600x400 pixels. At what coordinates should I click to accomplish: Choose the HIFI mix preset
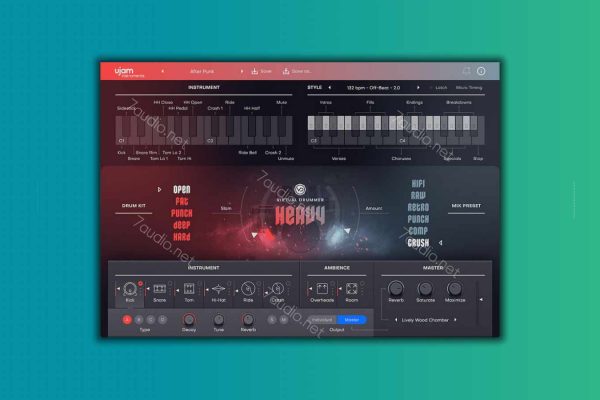point(418,184)
